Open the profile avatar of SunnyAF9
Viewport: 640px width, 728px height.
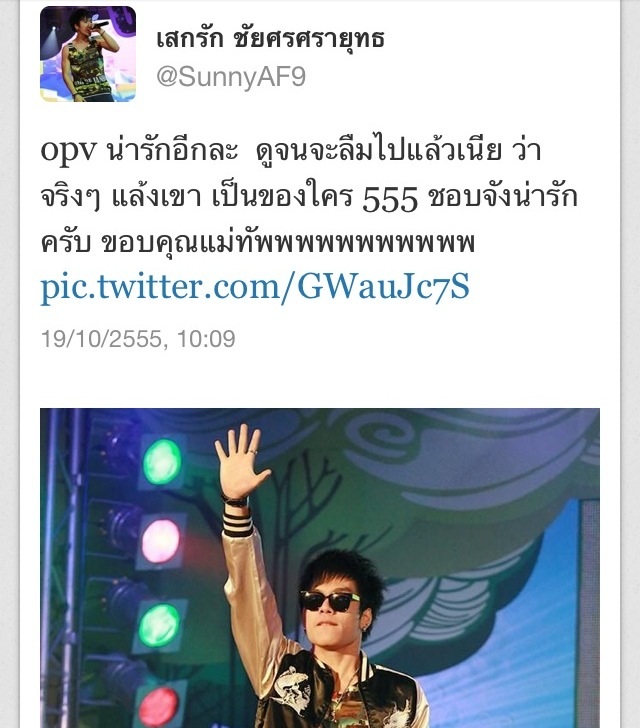coord(88,54)
